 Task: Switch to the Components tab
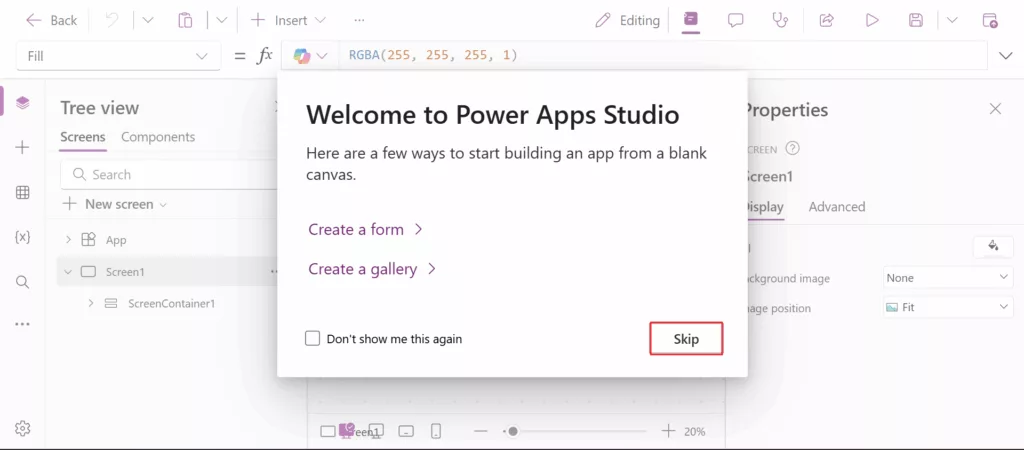click(x=158, y=137)
